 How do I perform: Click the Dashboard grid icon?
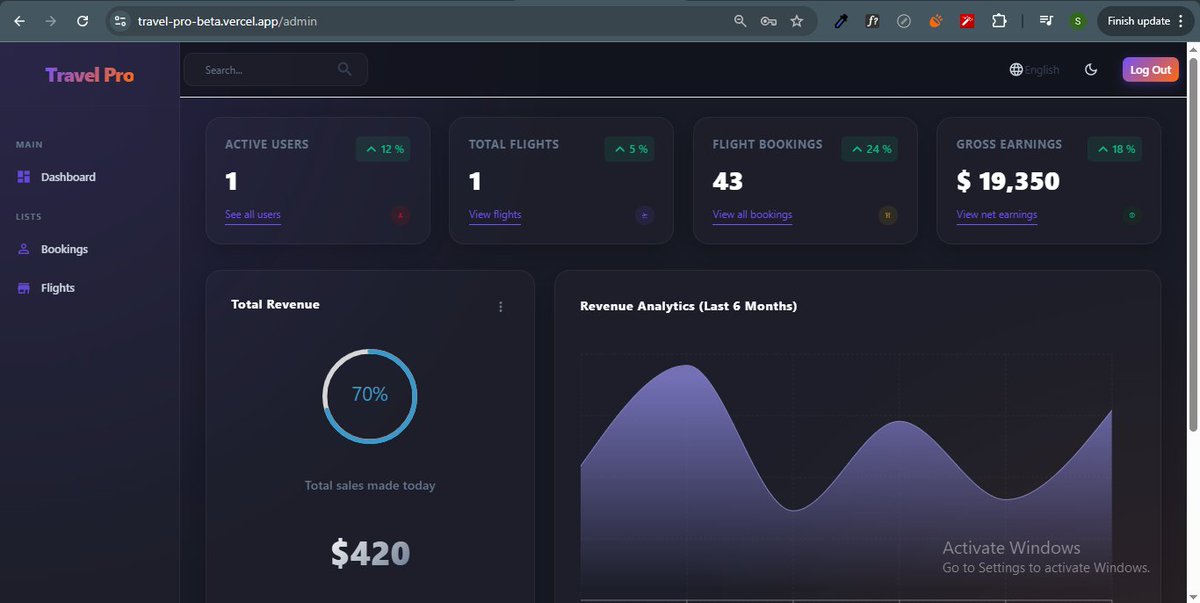25,177
